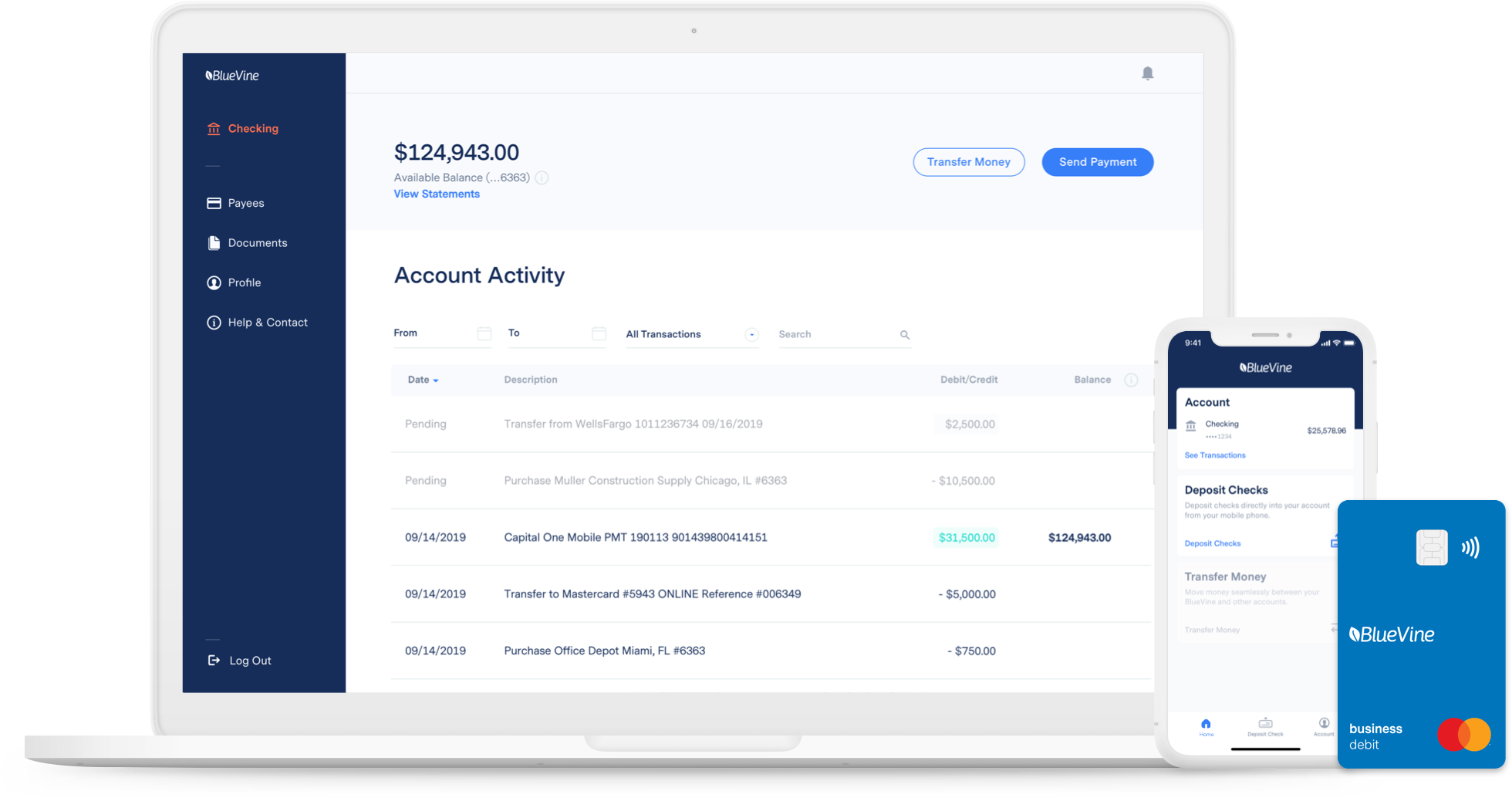1512x798 pixels.
Task: Click the Search transactions field
Action: pos(845,334)
